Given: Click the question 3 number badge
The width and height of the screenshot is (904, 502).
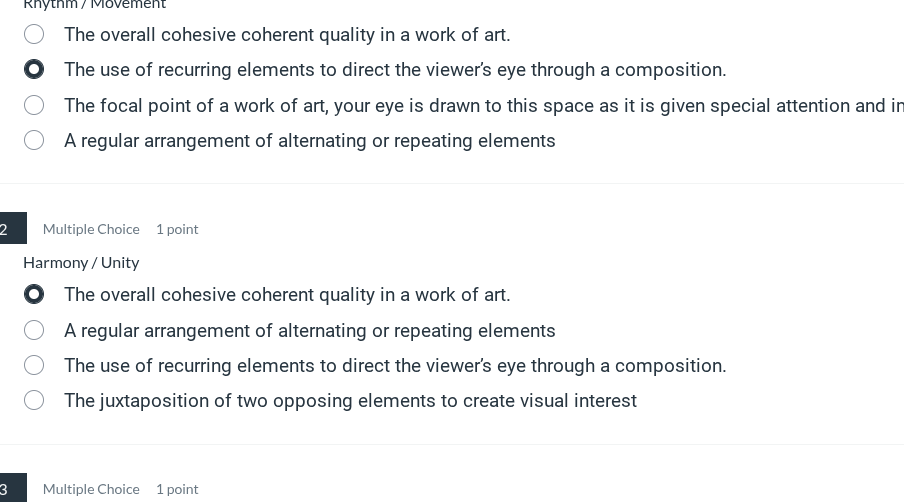Looking at the screenshot, I should pyautogui.click(x=8, y=489).
